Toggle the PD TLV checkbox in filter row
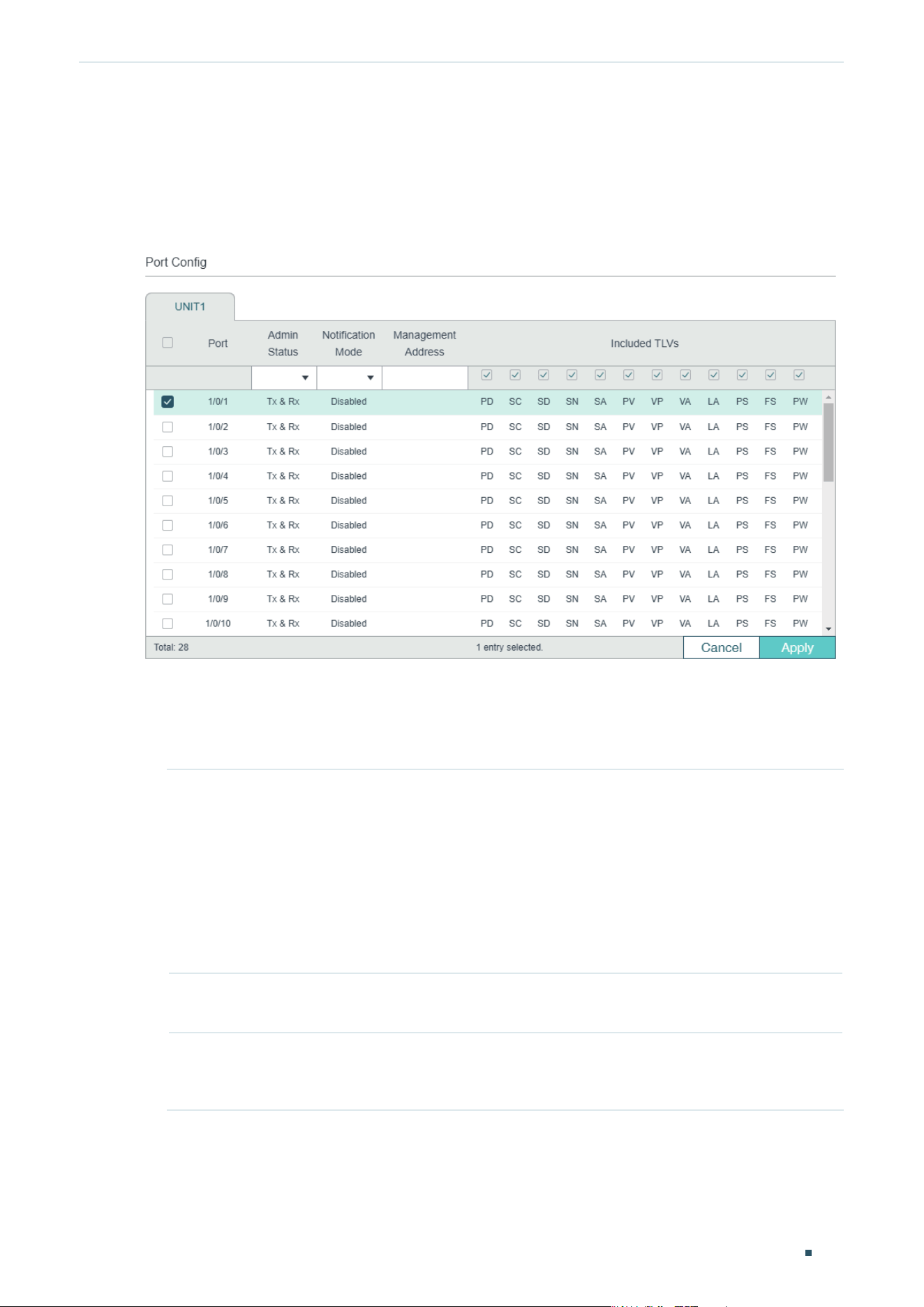The image size is (924, 1307). 487,375
